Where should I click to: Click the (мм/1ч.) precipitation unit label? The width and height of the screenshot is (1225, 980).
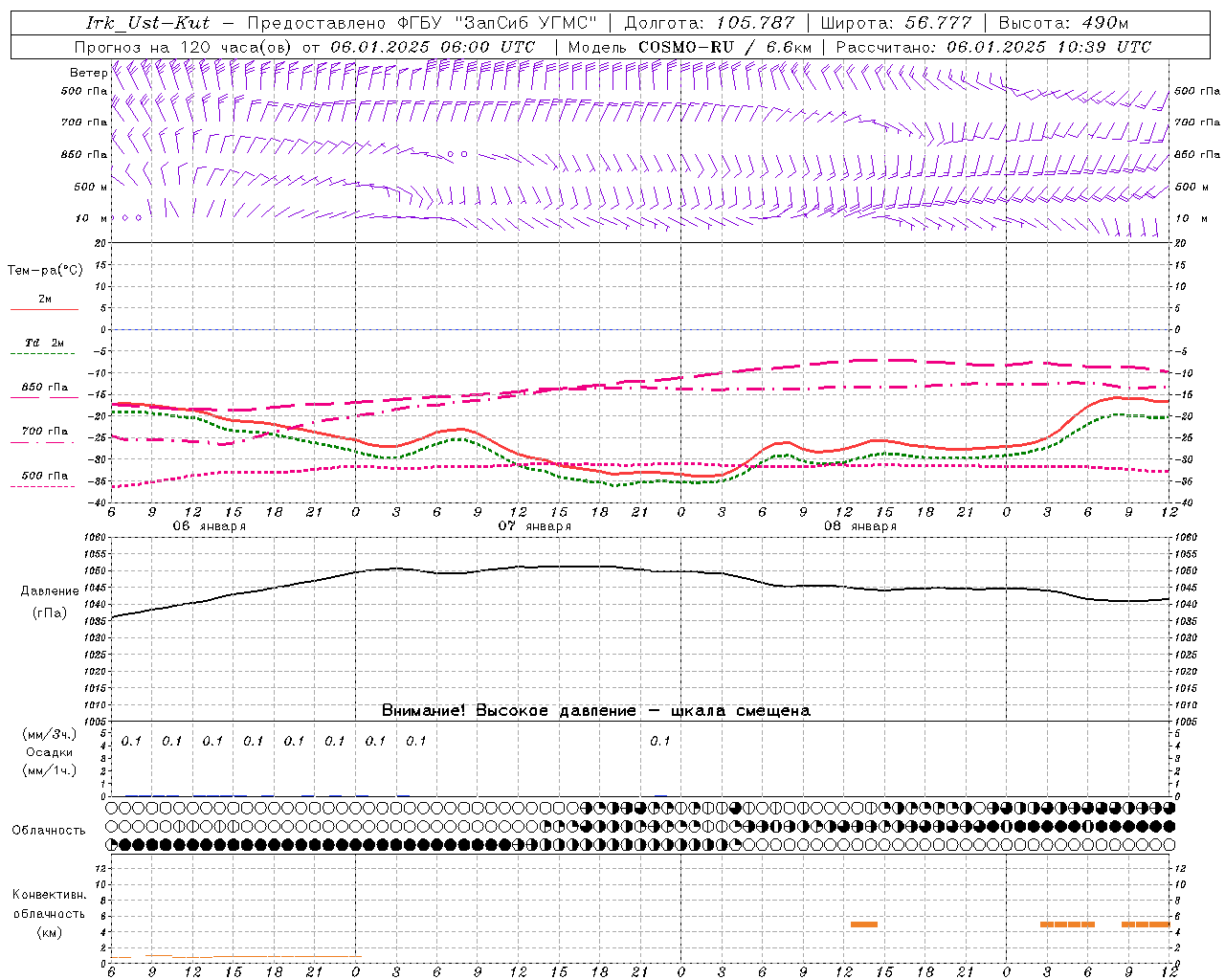[50, 770]
